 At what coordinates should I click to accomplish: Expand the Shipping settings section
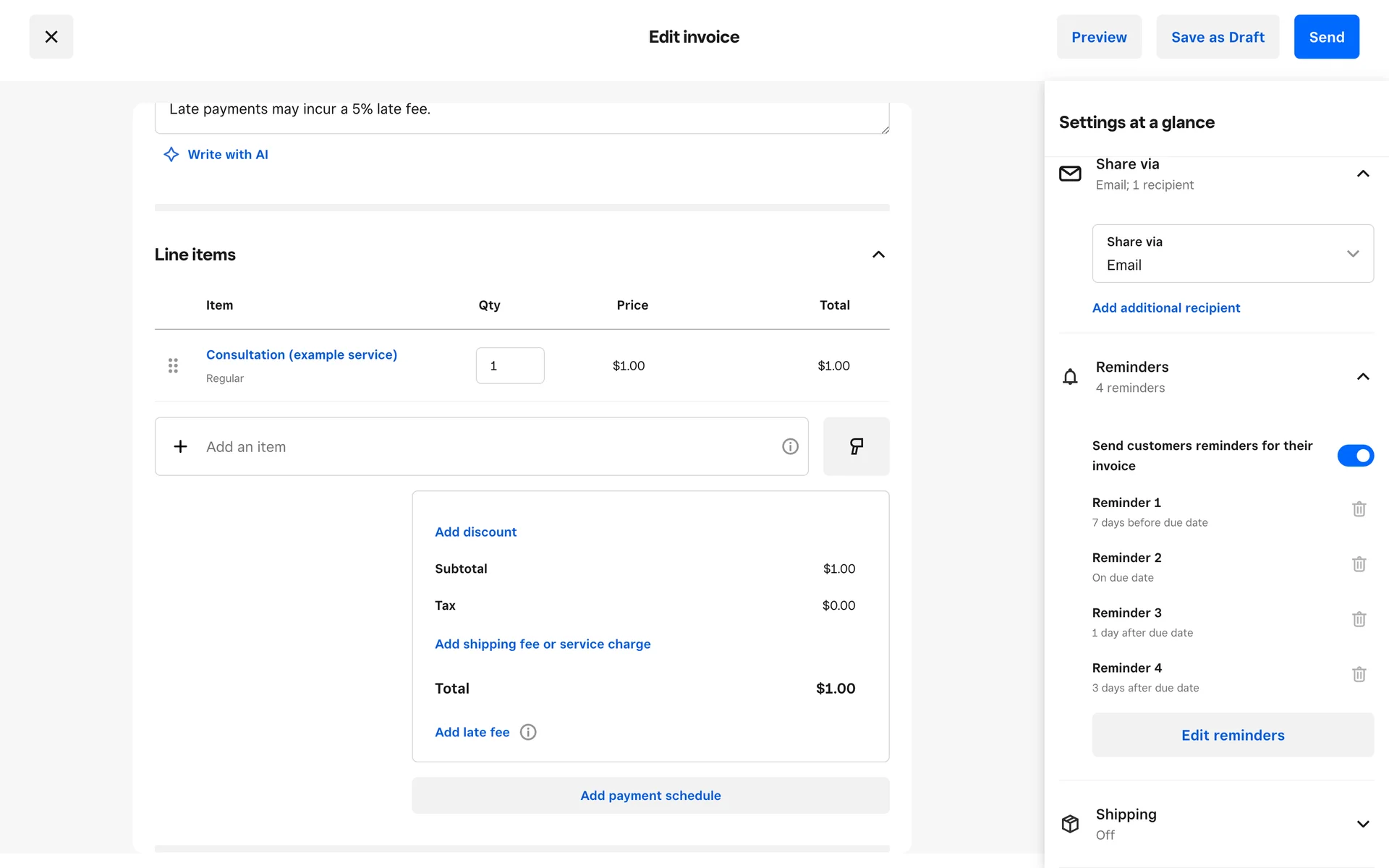point(1362,824)
